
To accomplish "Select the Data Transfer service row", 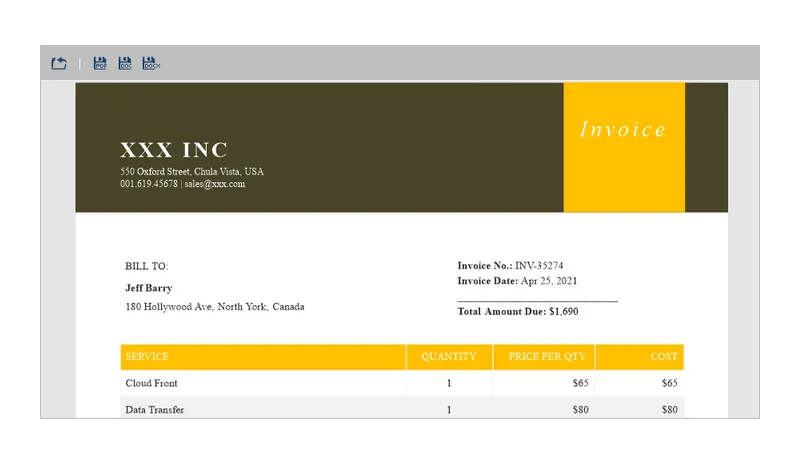I will pos(402,409).
